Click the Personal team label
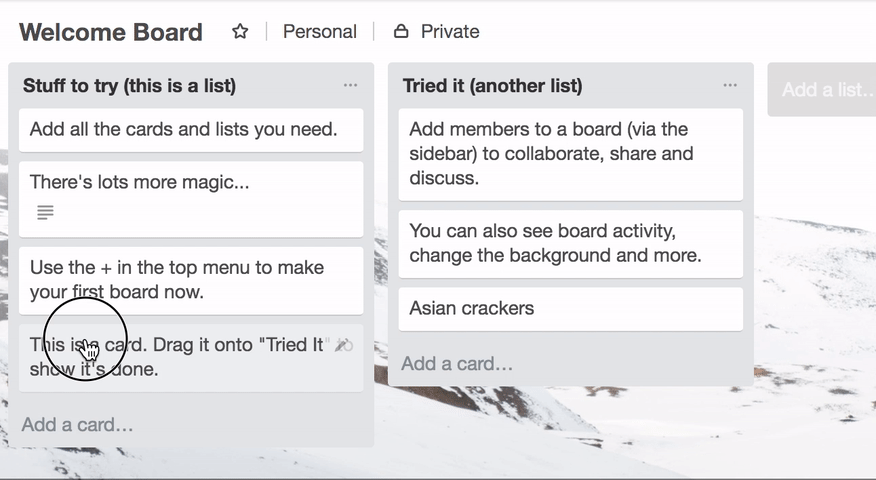This screenshot has height=480, width=876. point(320,31)
